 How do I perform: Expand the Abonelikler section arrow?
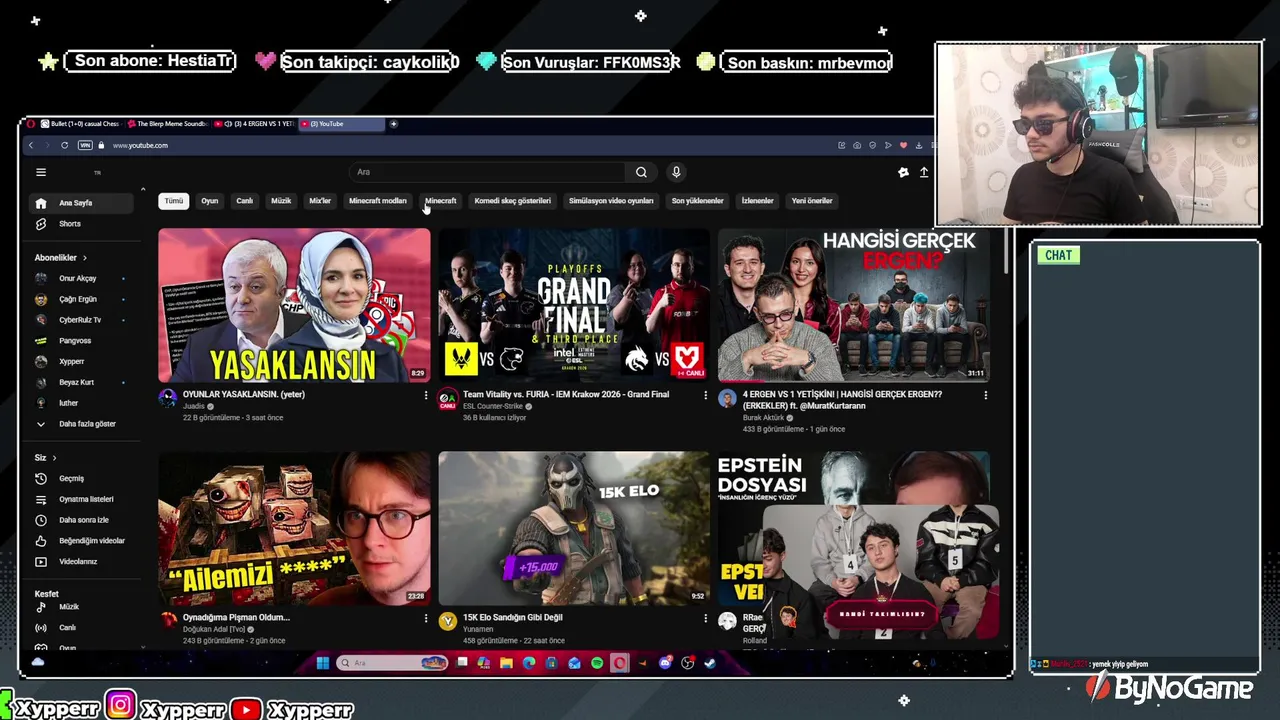pyautogui.click(x=85, y=258)
